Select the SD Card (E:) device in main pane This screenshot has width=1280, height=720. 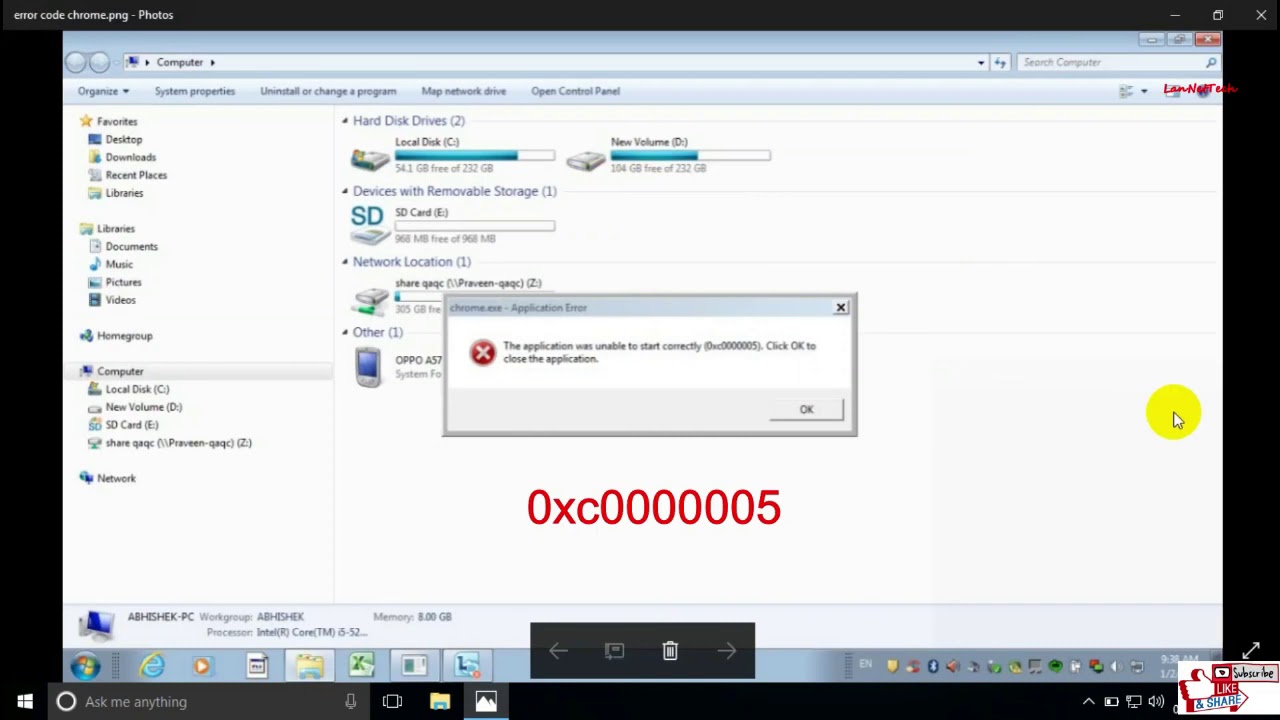(x=369, y=225)
